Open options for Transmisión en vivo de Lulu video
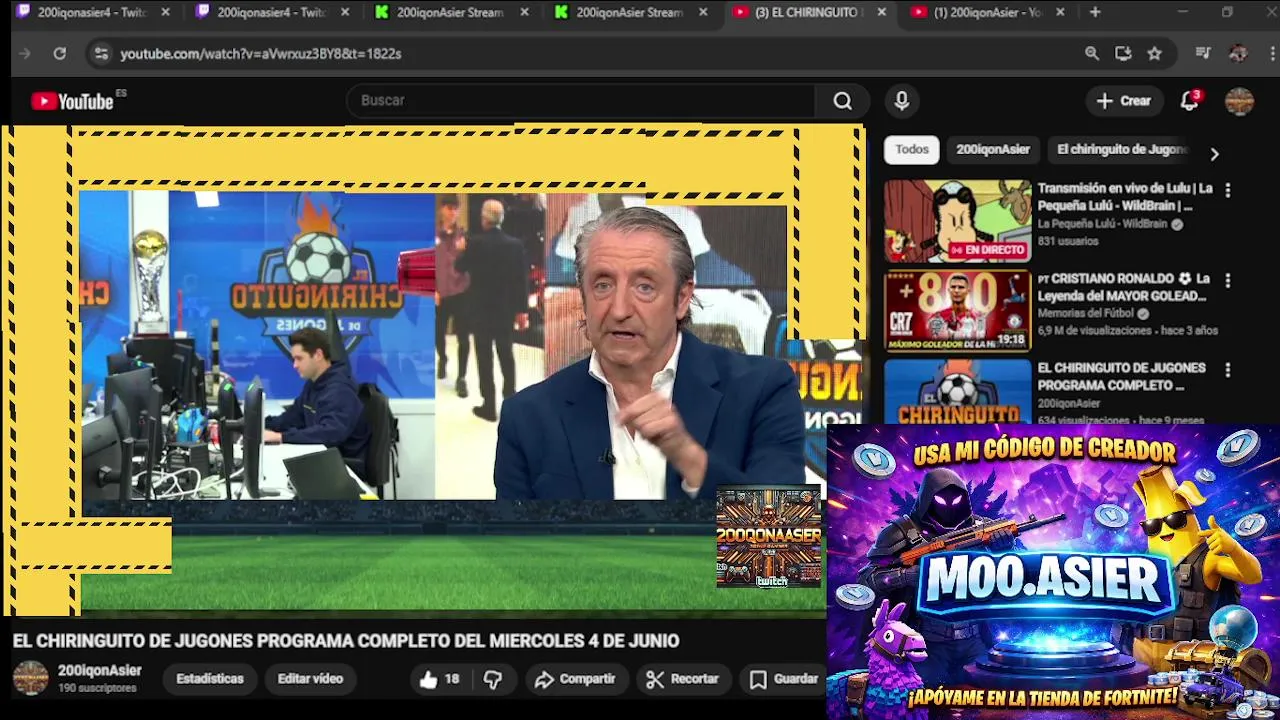Image resolution: width=1280 pixels, height=720 pixels. (1228, 190)
